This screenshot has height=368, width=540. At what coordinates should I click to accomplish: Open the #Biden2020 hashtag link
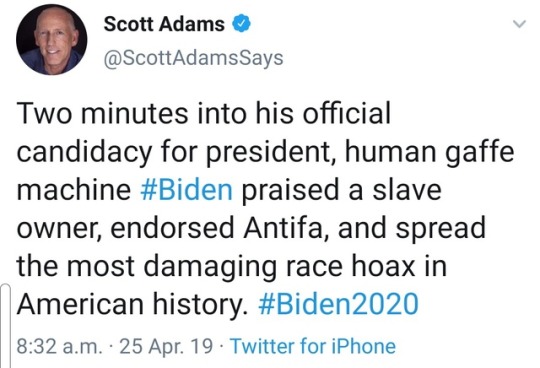(x=338, y=304)
